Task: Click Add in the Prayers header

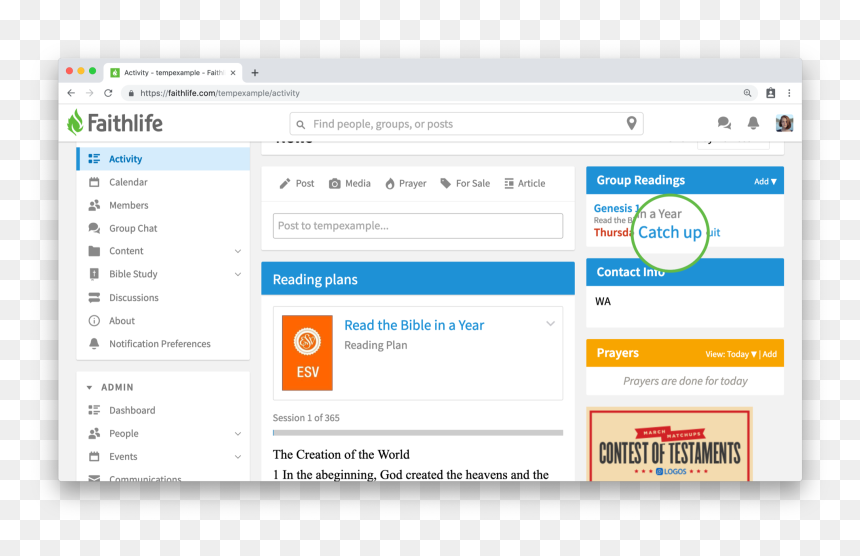Action: pyautogui.click(x=770, y=354)
